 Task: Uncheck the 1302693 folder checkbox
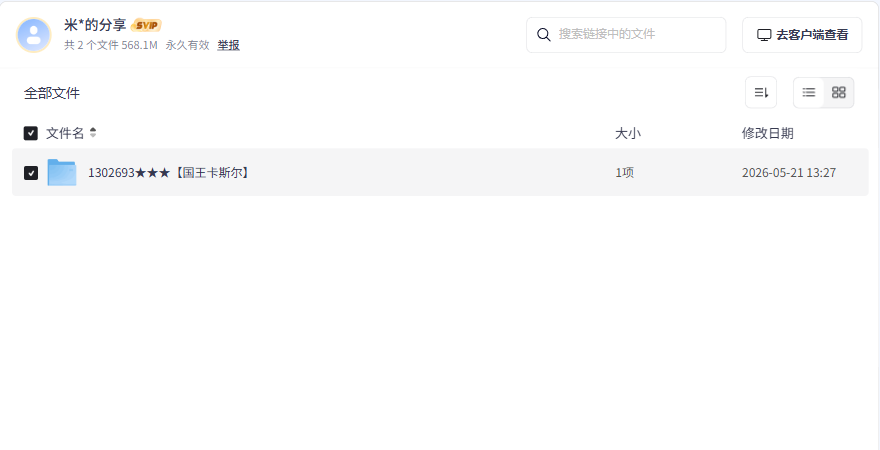click(31, 173)
